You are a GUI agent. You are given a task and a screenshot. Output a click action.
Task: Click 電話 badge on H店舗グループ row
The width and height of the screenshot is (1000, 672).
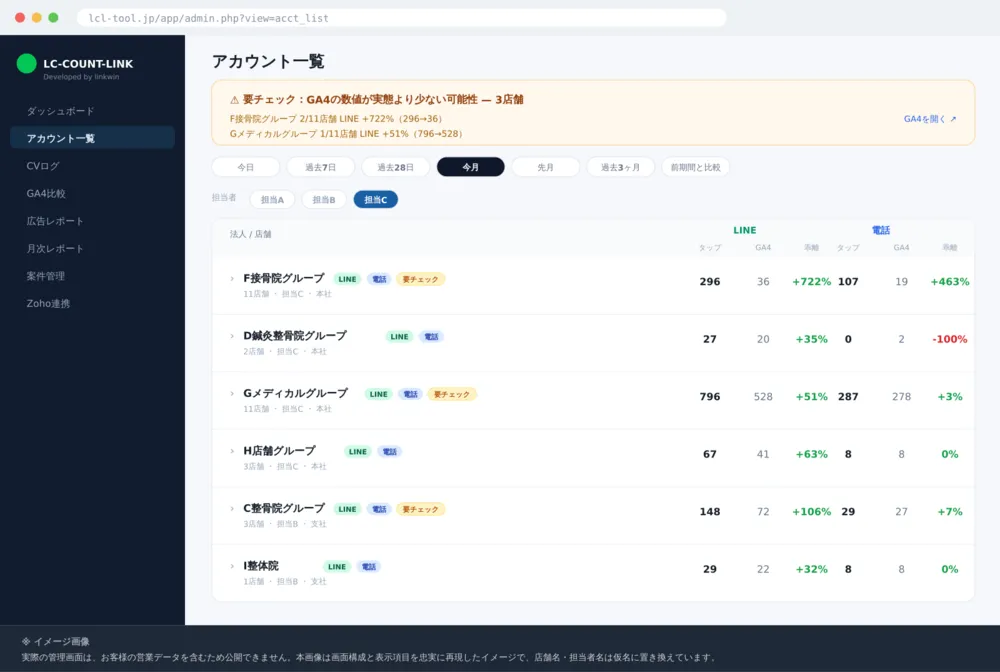point(390,451)
